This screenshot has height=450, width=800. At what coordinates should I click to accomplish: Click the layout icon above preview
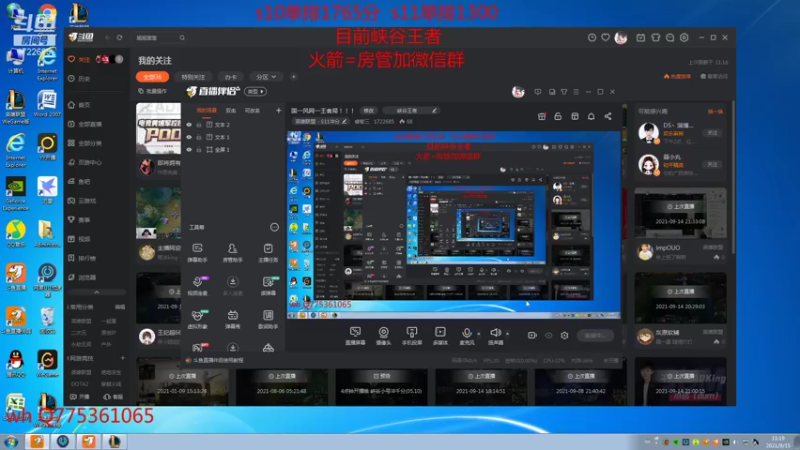click(x=574, y=116)
